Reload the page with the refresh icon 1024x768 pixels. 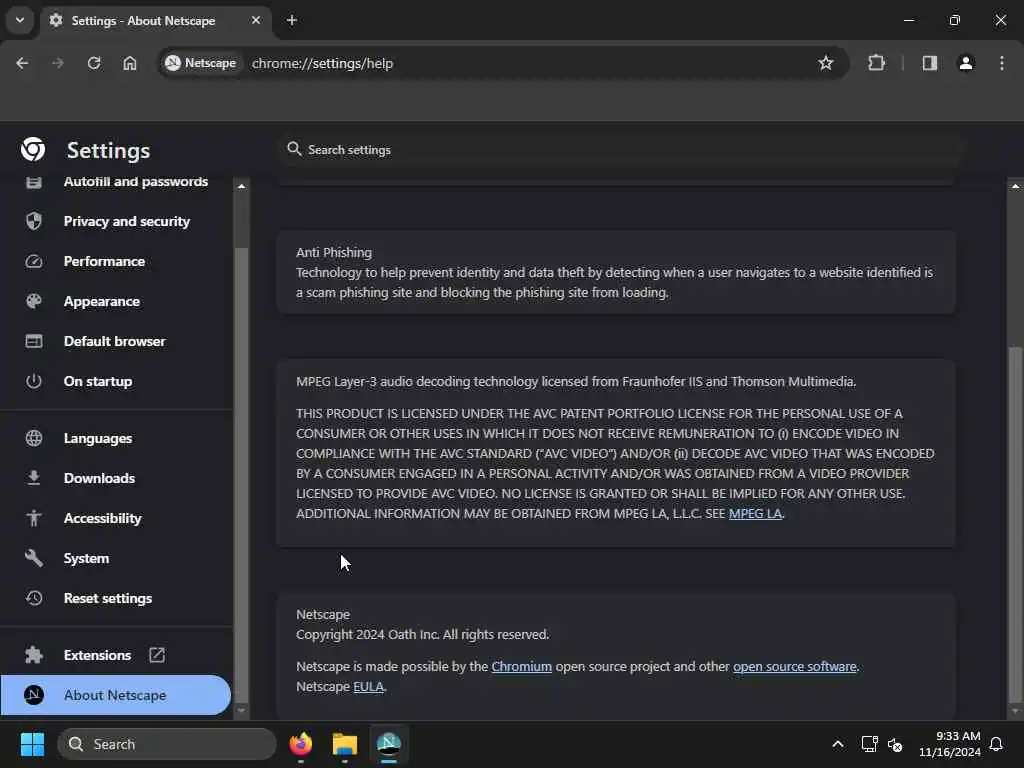94,63
